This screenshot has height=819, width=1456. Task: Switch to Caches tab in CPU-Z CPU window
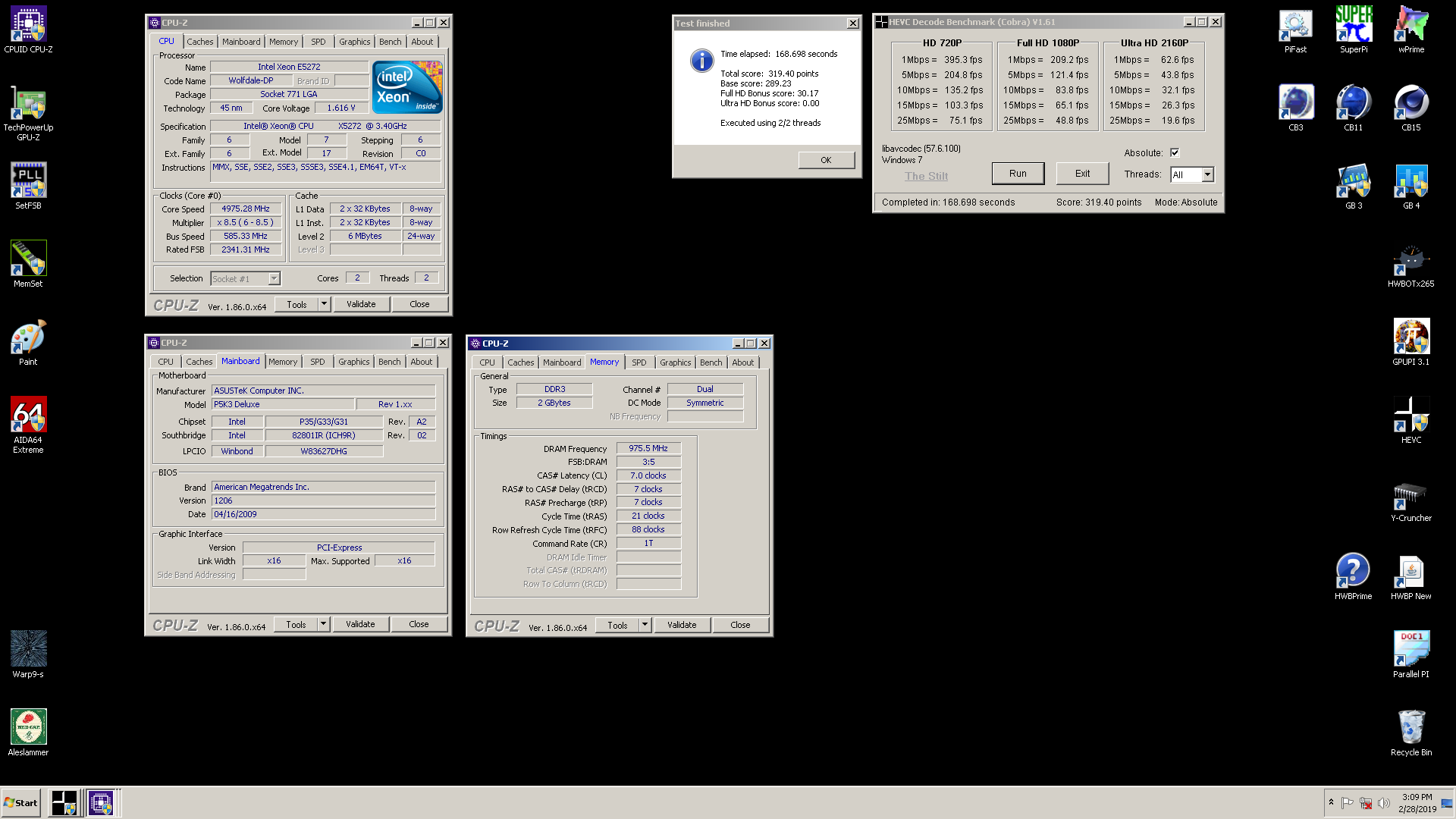(200, 42)
